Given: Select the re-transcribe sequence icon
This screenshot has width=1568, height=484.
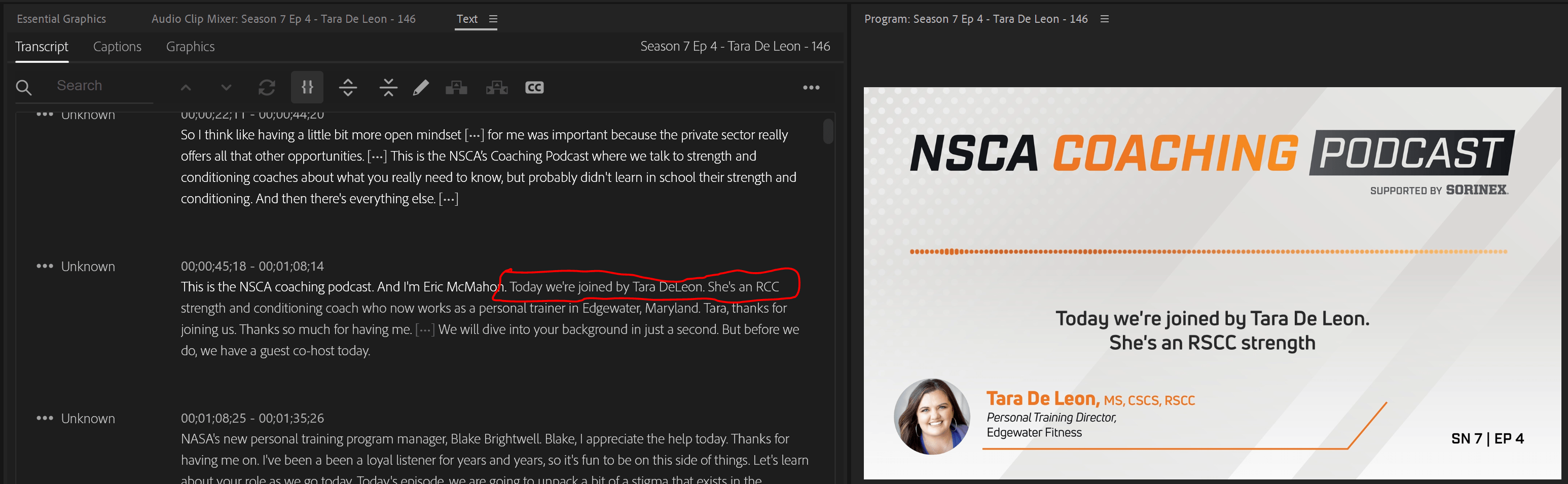Looking at the screenshot, I should coord(267,87).
